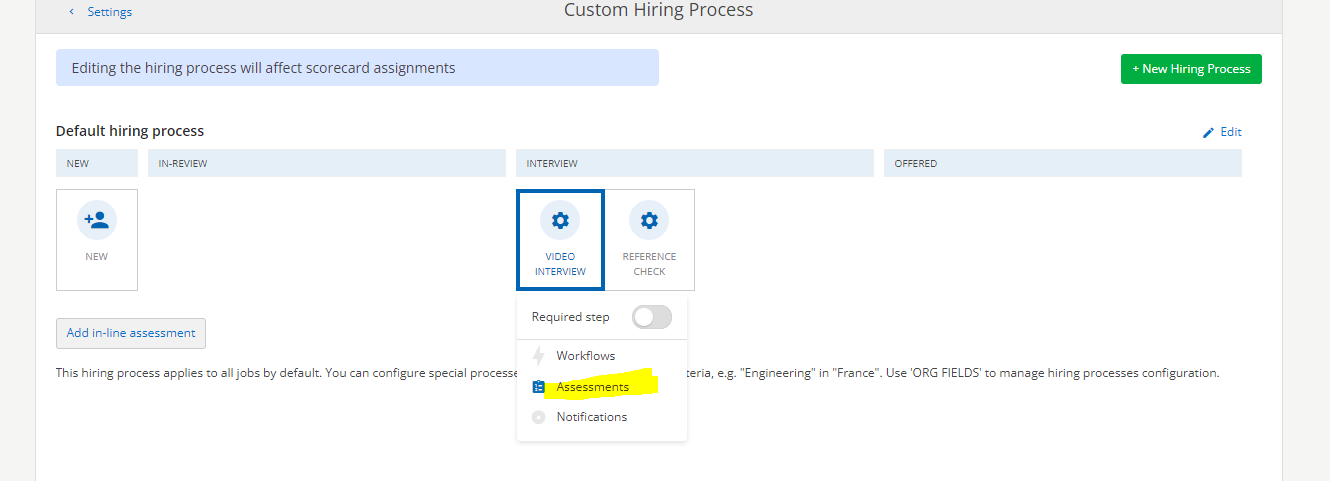Select the NEW stage header

97,163
